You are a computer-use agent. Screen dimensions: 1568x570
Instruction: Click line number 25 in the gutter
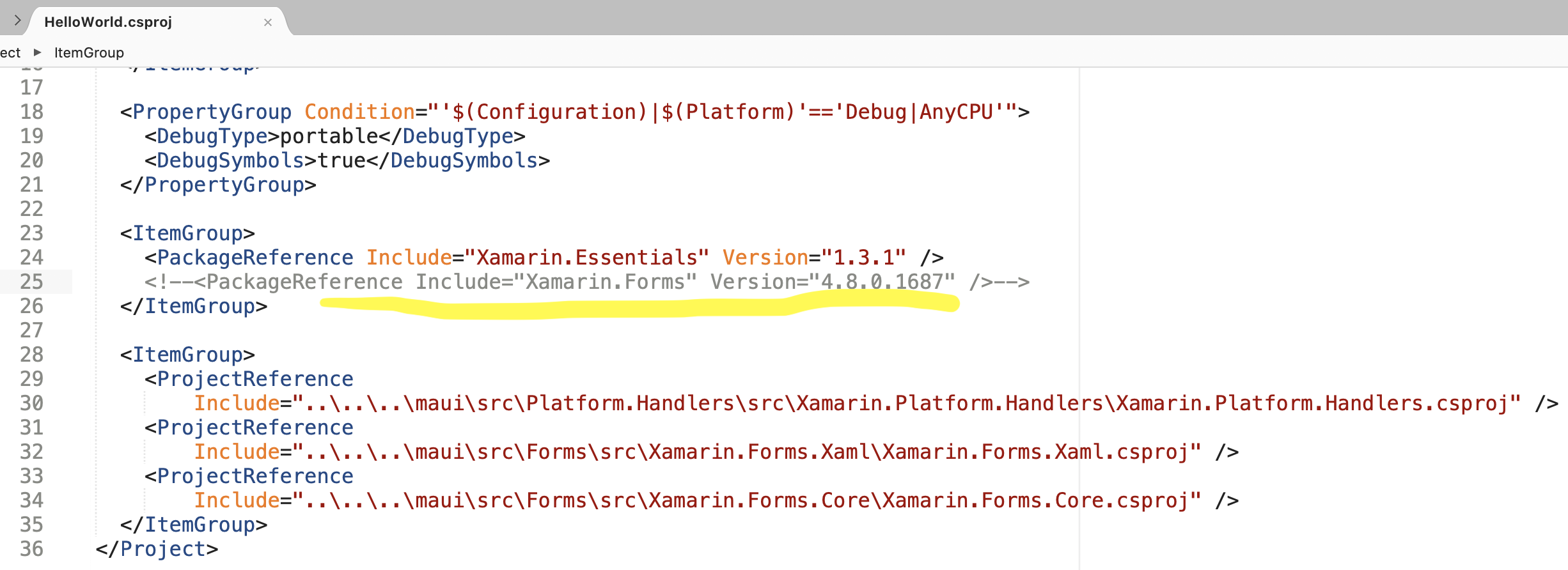(x=31, y=282)
